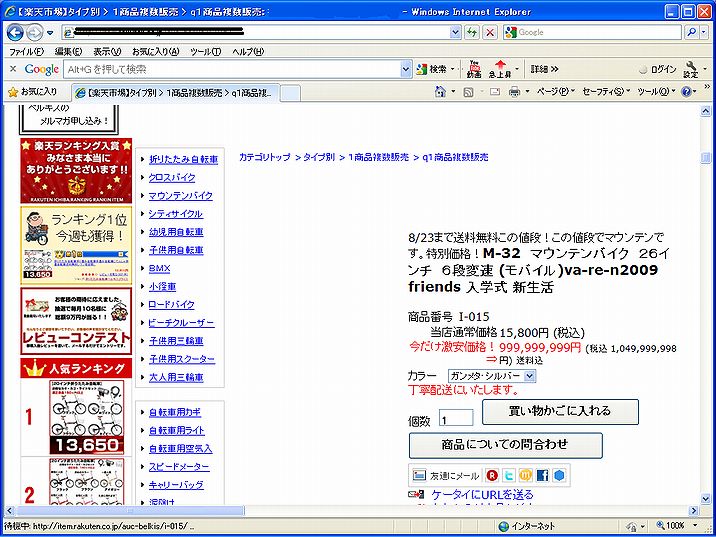
Task: Open the お気に入り(A) menu
Action: click(x=156, y=52)
